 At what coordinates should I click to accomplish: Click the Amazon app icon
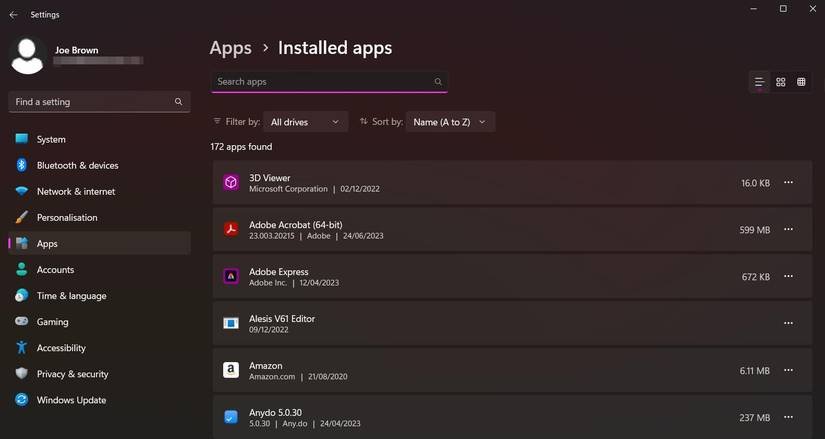230,370
